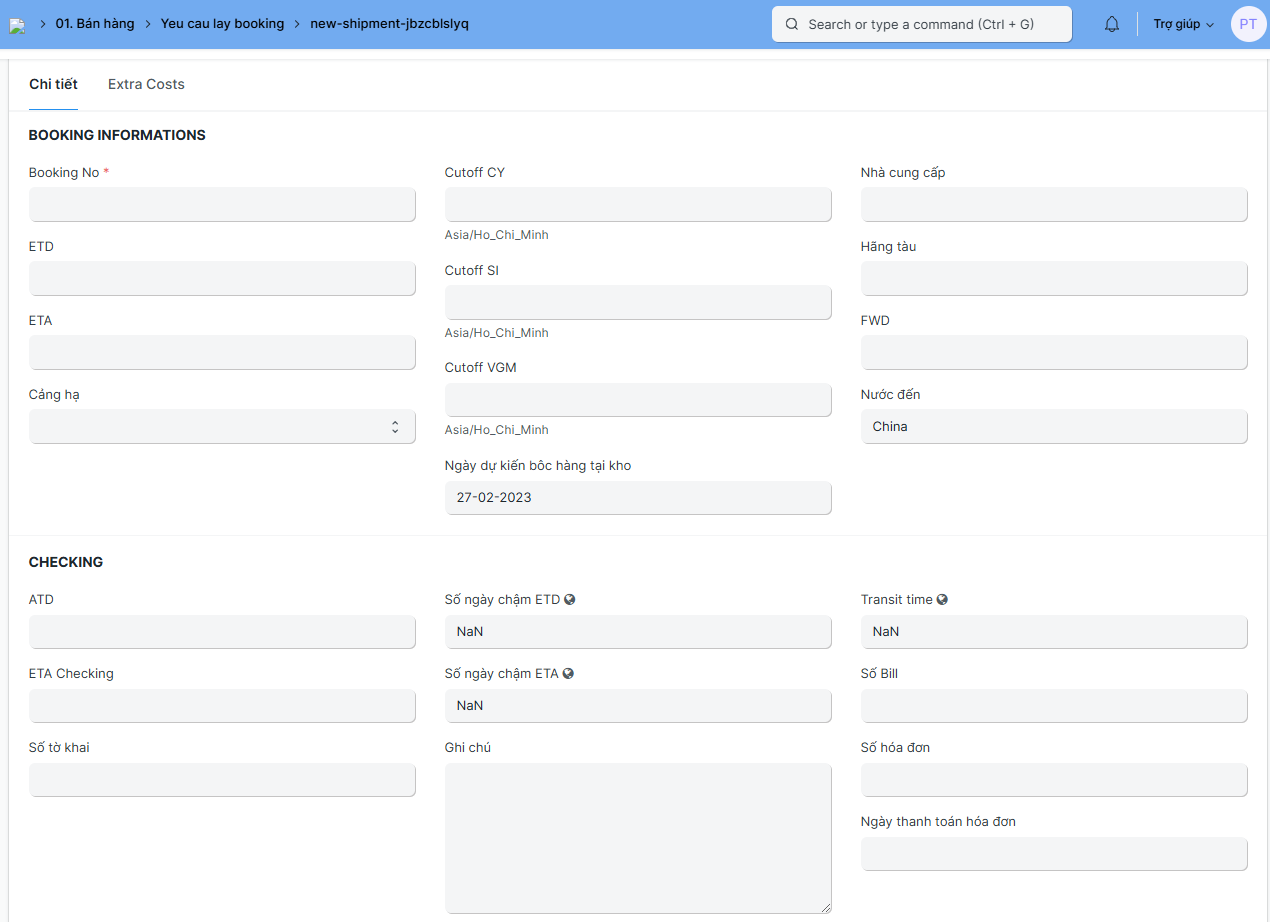Click the notification bell icon
The width and height of the screenshot is (1270, 922).
(1112, 24)
